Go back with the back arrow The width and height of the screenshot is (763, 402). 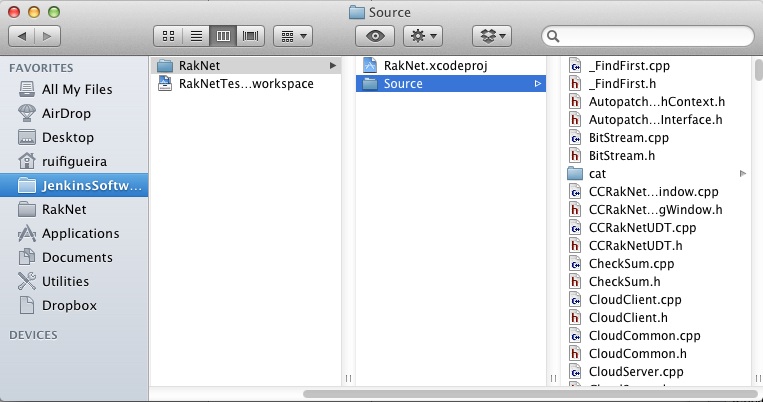[x=22, y=35]
